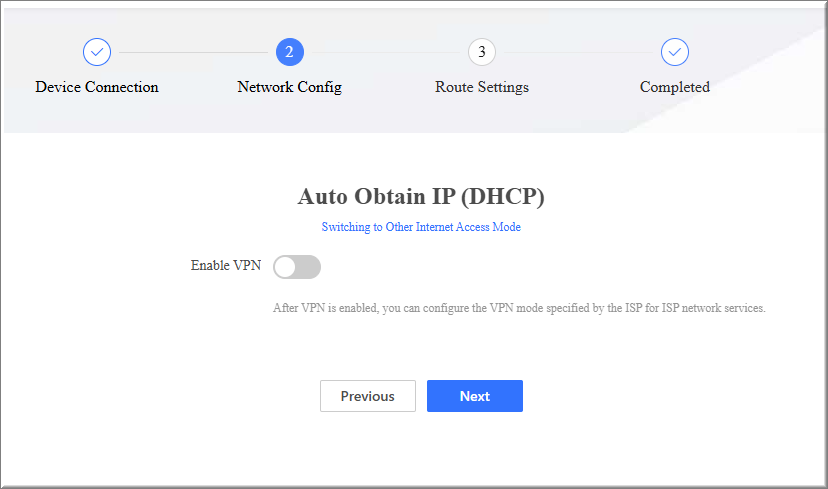Open the Route Settings step label

coord(482,87)
